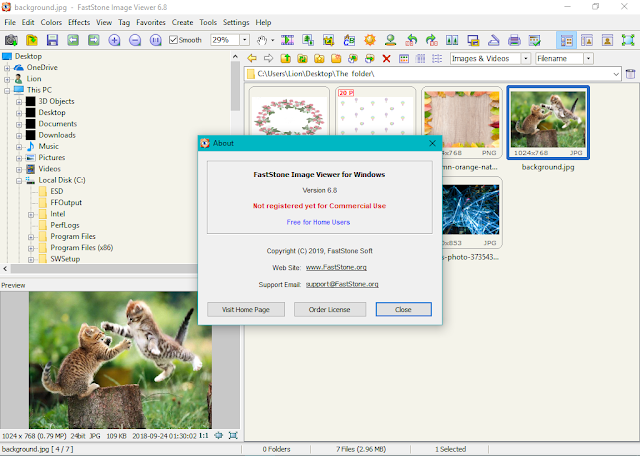Rotate the image right
640x456 pixels.
[x=432, y=40]
